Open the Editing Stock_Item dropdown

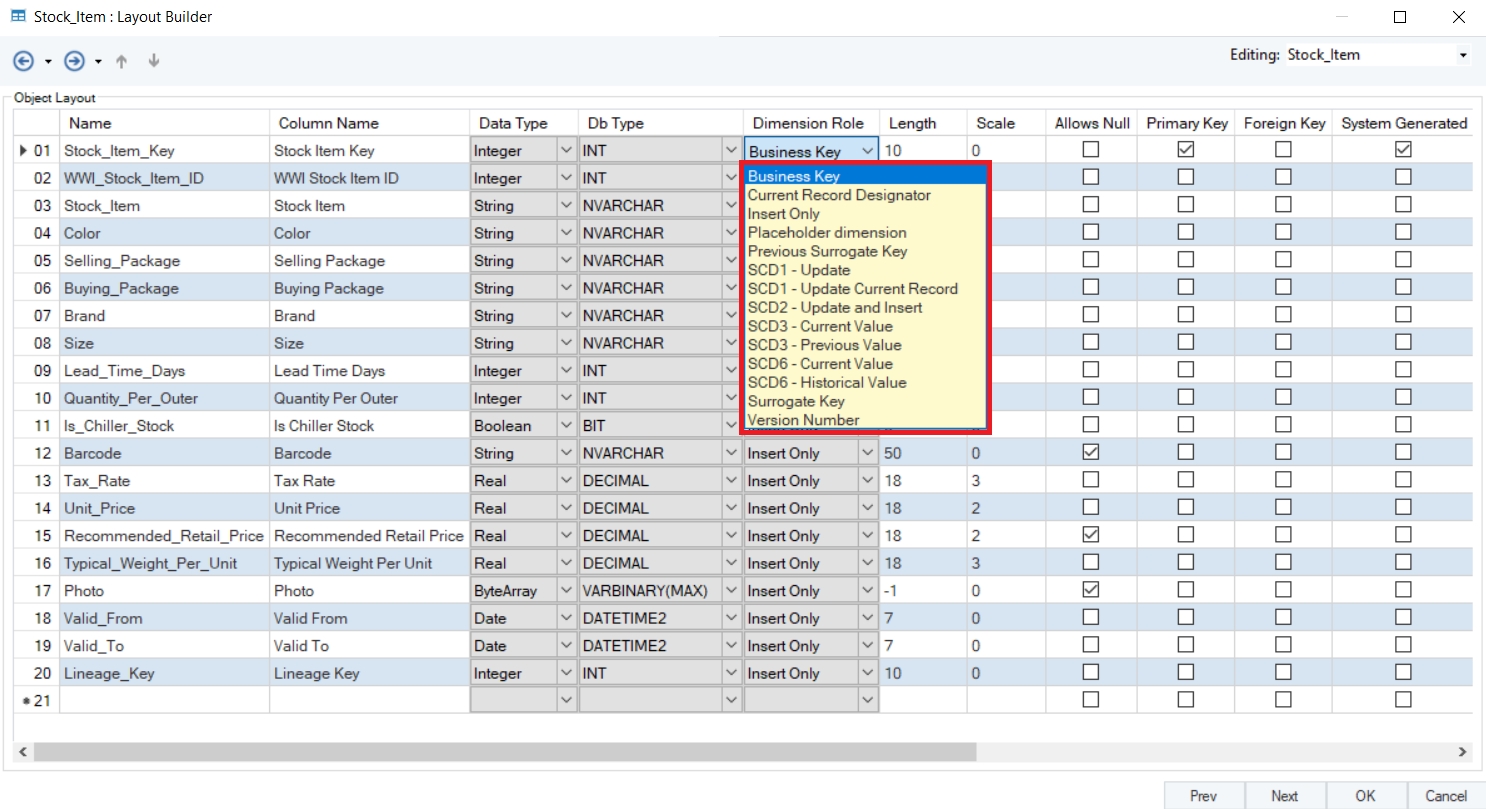click(x=1463, y=55)
